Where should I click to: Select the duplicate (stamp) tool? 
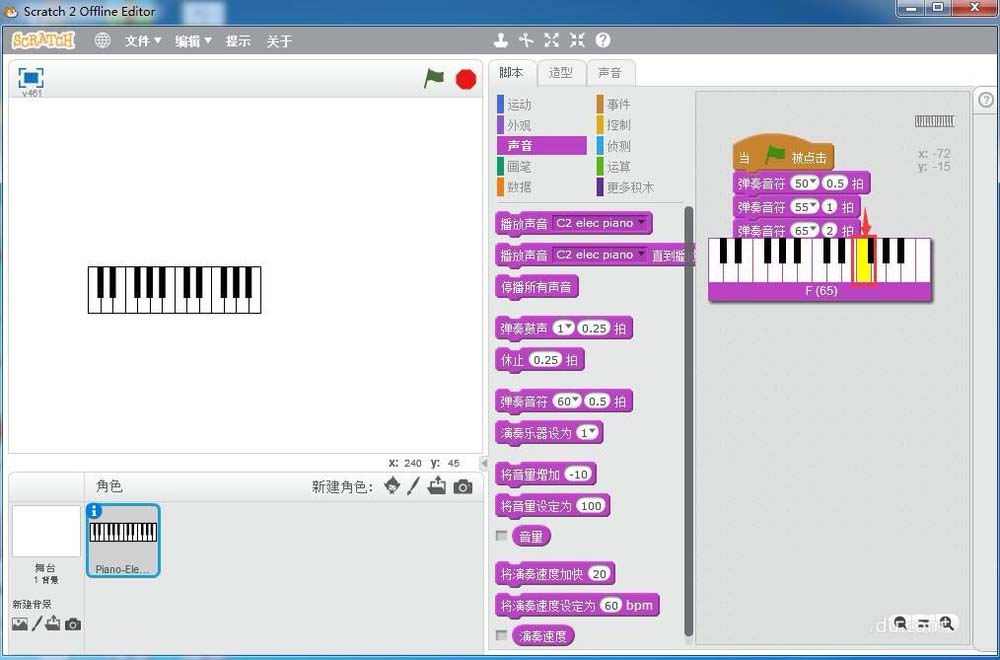tap(501, 40)
